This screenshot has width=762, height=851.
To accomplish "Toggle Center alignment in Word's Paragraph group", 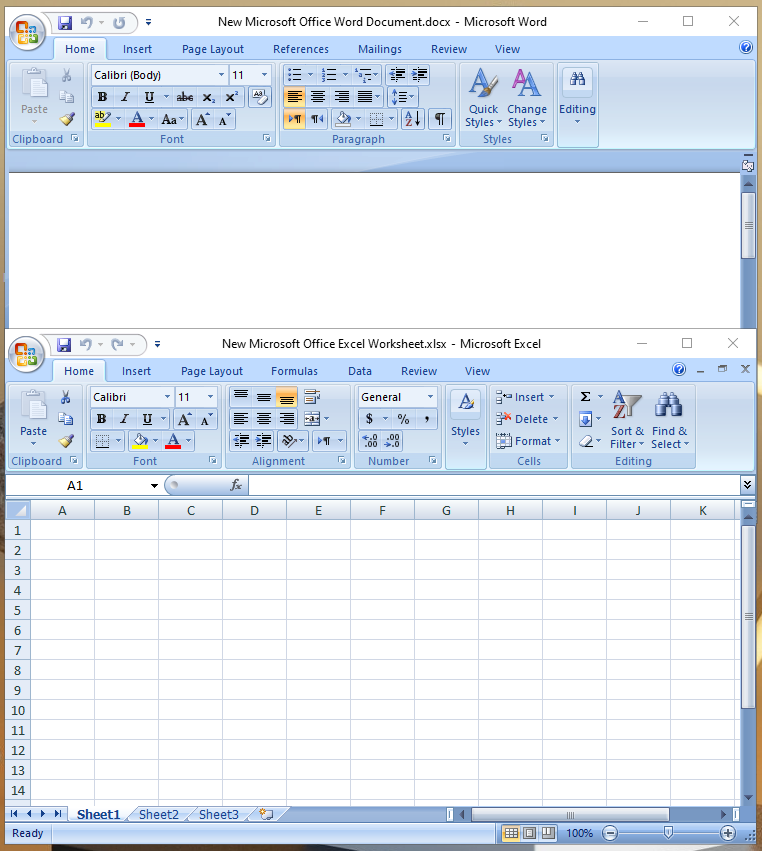I will tap(318, 97).
